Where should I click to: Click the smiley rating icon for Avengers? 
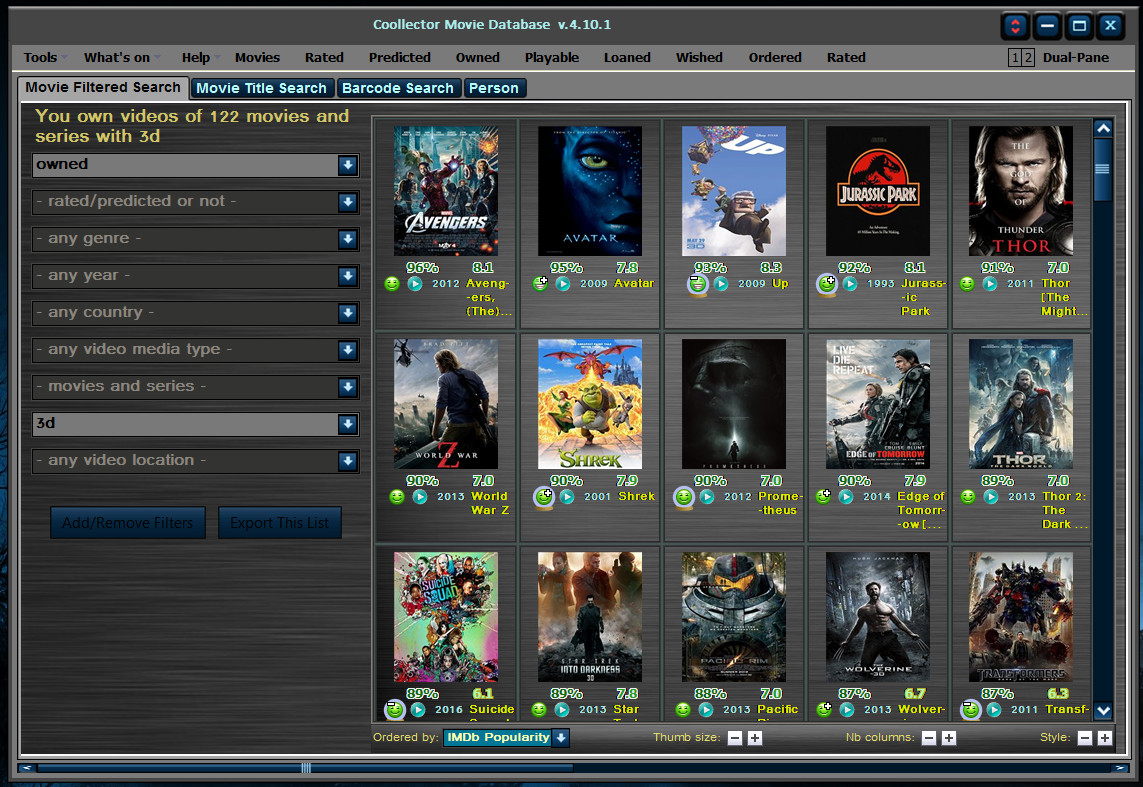392,283
